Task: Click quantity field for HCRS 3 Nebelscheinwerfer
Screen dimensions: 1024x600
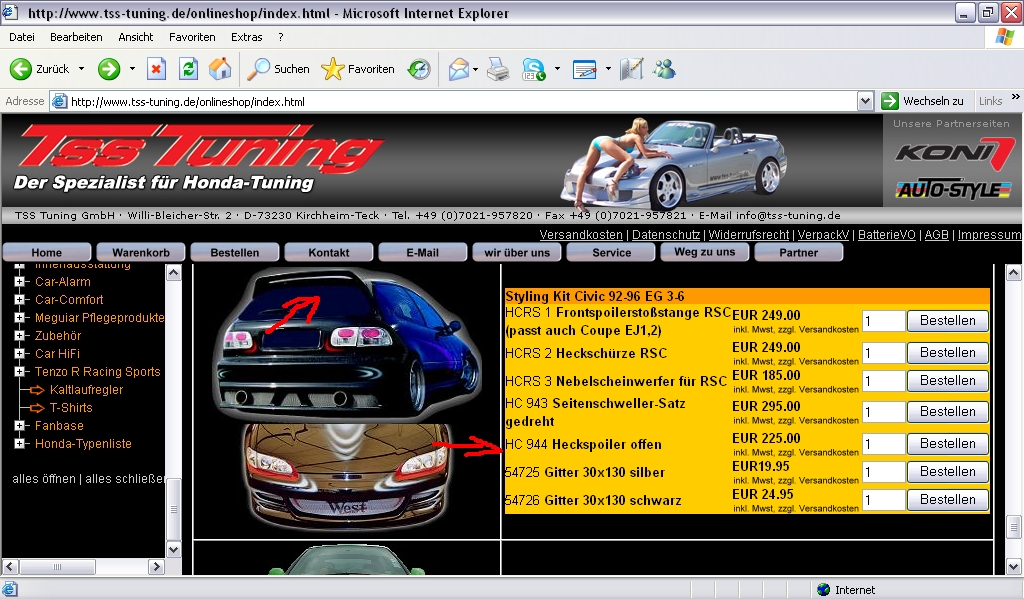Action: point(884,381)
